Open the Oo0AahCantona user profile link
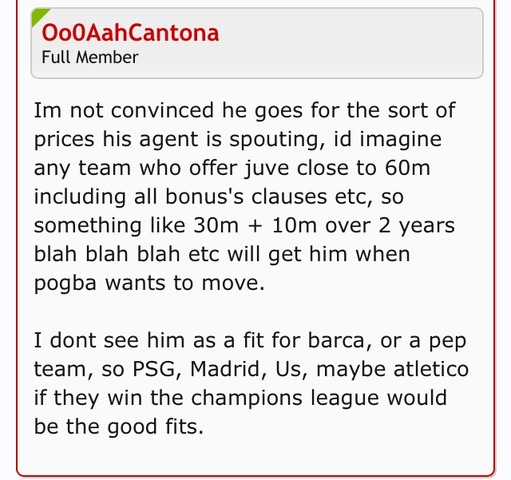Image resolution: width=511 pixels, height=480 pixels. pos(130,33)
